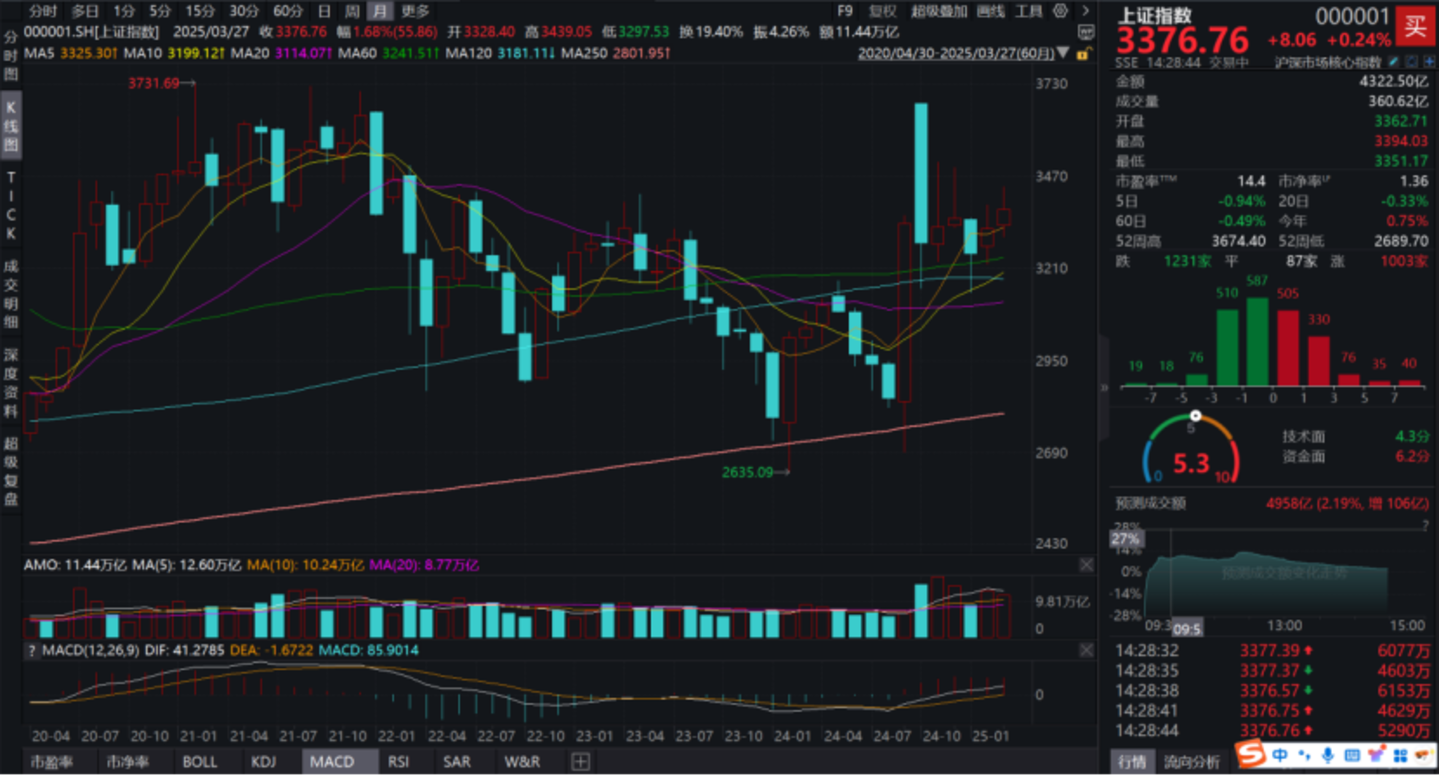Click the plus icon to add indicator
The height and width of the screenshot is (776, 1439).
point(579,762)
